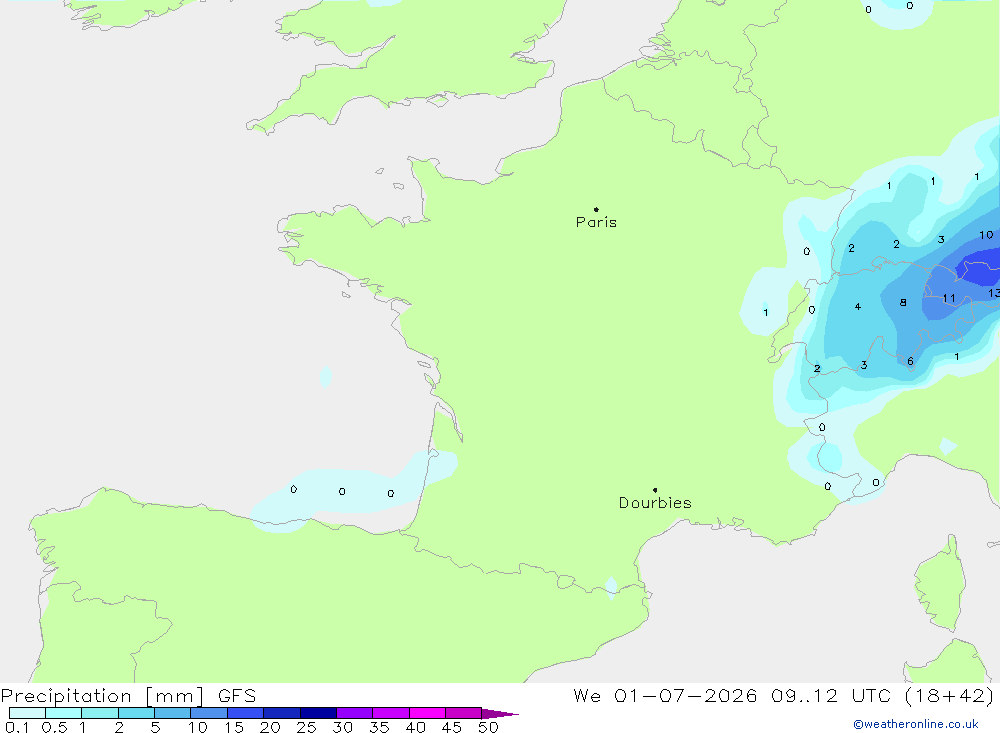This screenshot has width=1000, height=733.
Task: Click the '40' legend scale label
Action: pyautogui.click(x=415, y=727)
